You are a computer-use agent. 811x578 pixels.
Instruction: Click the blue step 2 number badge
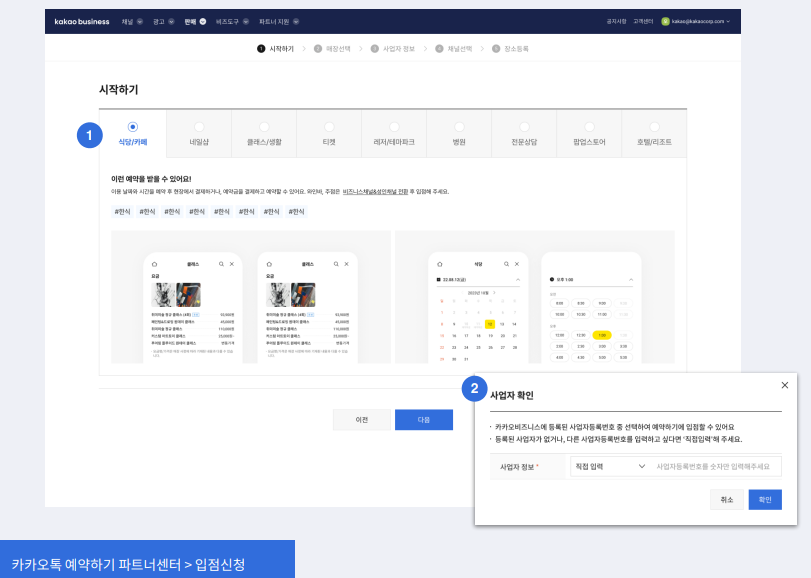(x=474, y=389)
